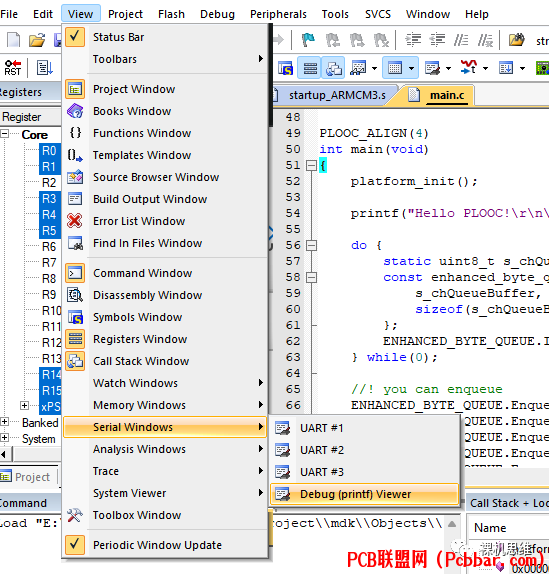The image size is (549, 574).
Task: Click the Disassembly Window menu icon
Action: tap(75, 295)
